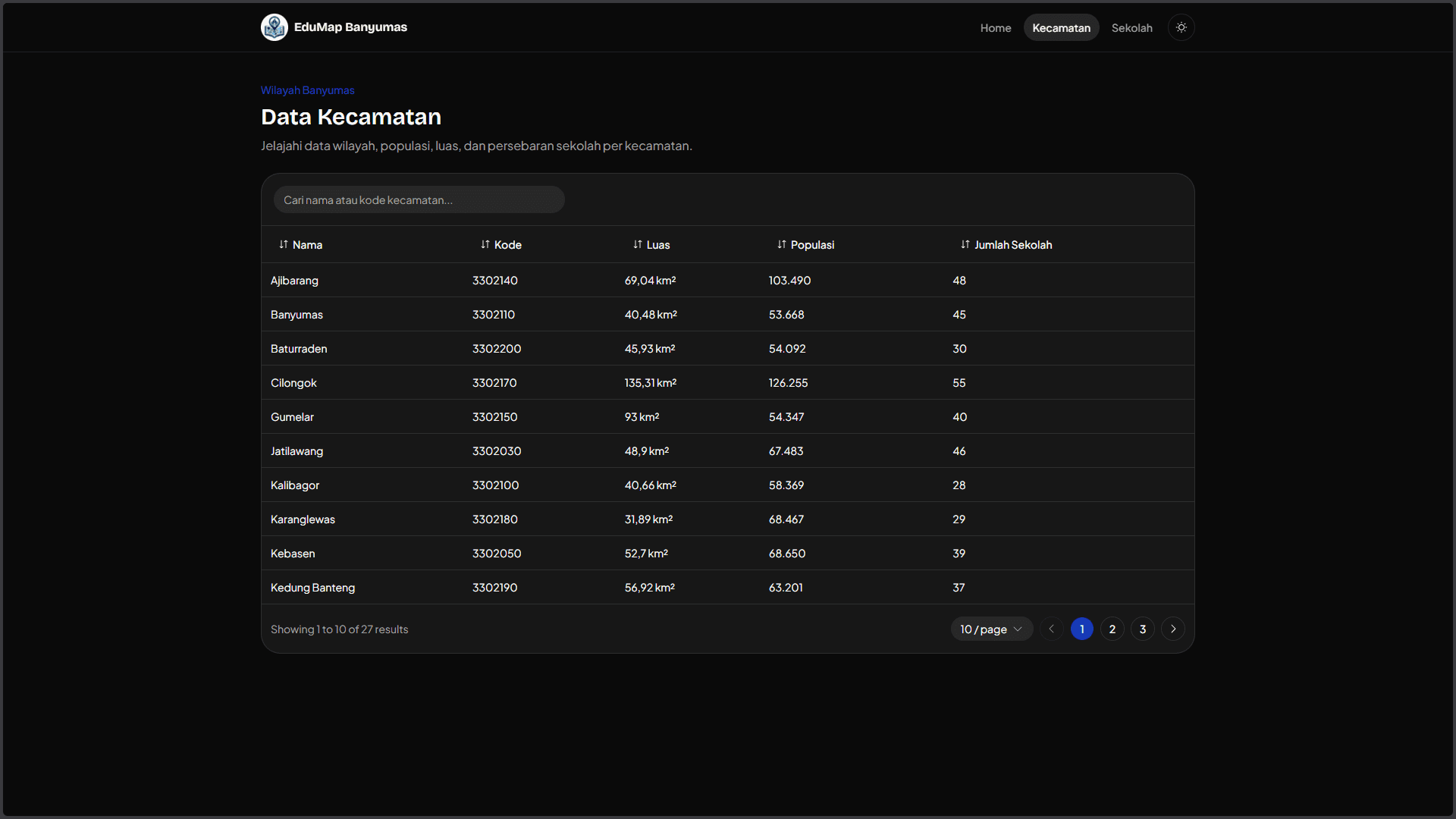Viewport: 1456px width, 819px height.
Task: Select the Kedung Banteng table row
Action: coord(728,587)
